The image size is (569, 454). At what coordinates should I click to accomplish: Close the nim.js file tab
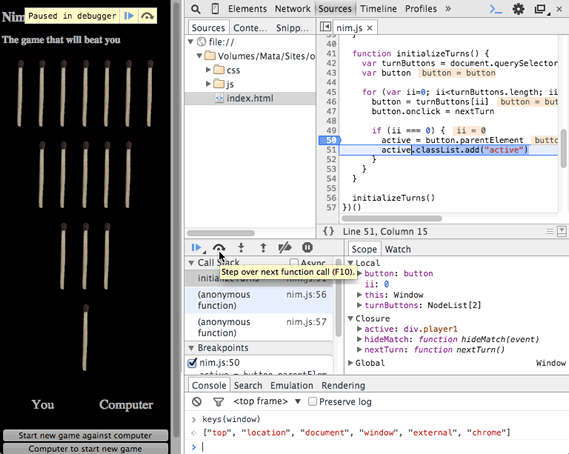point(369,28)
